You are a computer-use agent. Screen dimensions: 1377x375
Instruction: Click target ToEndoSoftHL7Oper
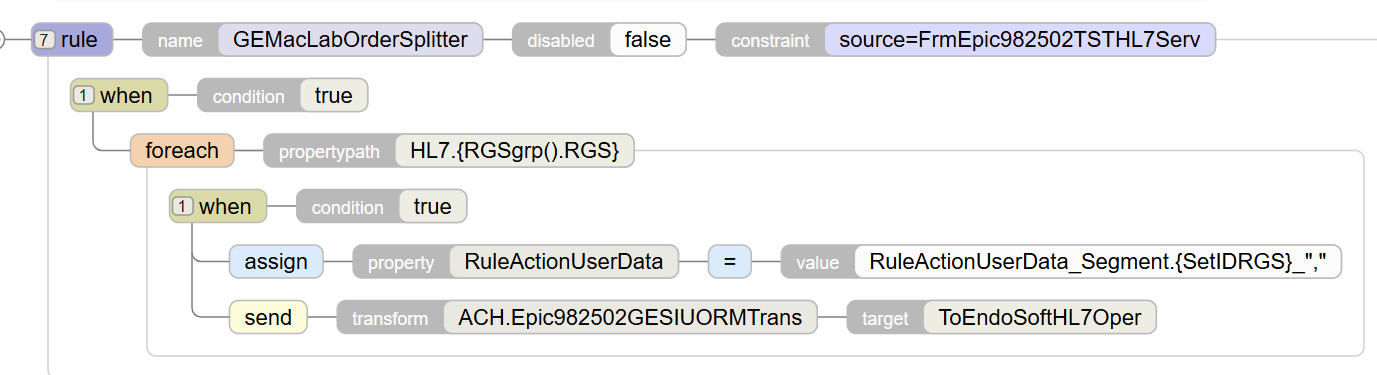click(1040, 317)
